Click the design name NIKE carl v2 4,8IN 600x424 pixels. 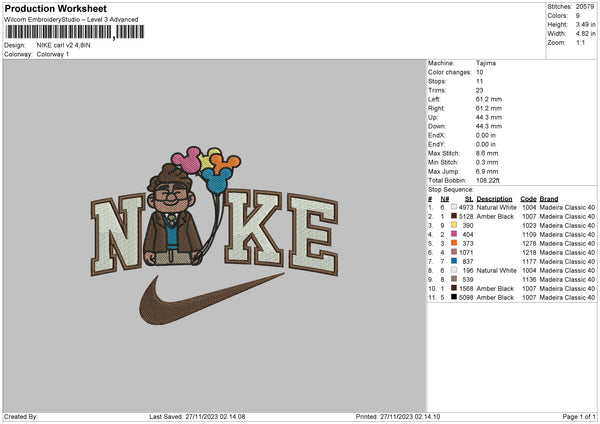pos(64,45)
